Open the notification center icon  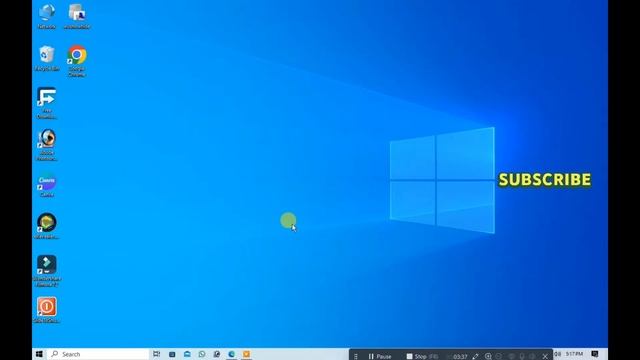click(x=595, y=354)
